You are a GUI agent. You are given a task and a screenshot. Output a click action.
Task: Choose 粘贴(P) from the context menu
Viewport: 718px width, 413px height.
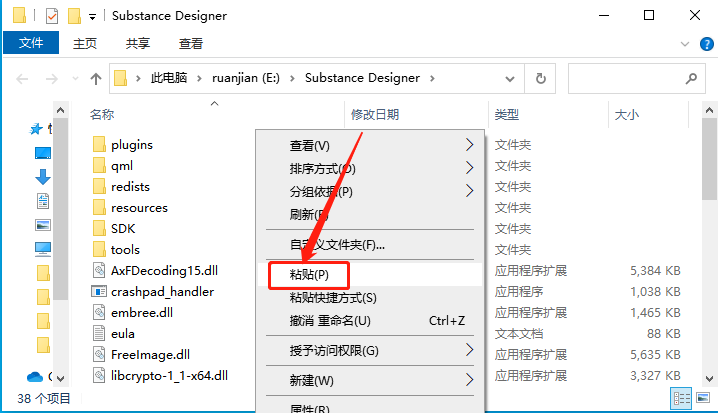tap(370, 274)
